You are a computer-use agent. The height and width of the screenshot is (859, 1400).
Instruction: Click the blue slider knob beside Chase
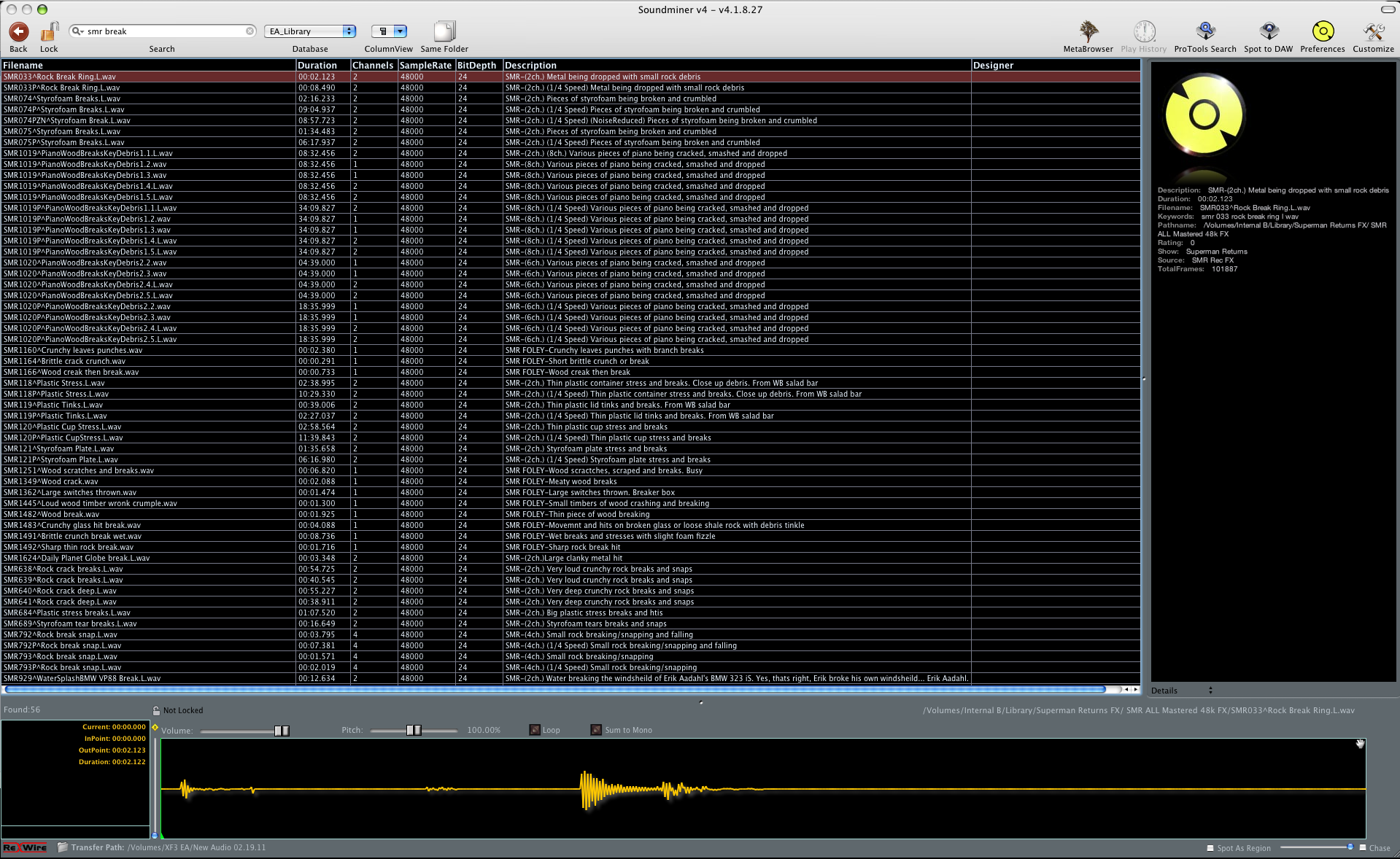coord(1350,847)
